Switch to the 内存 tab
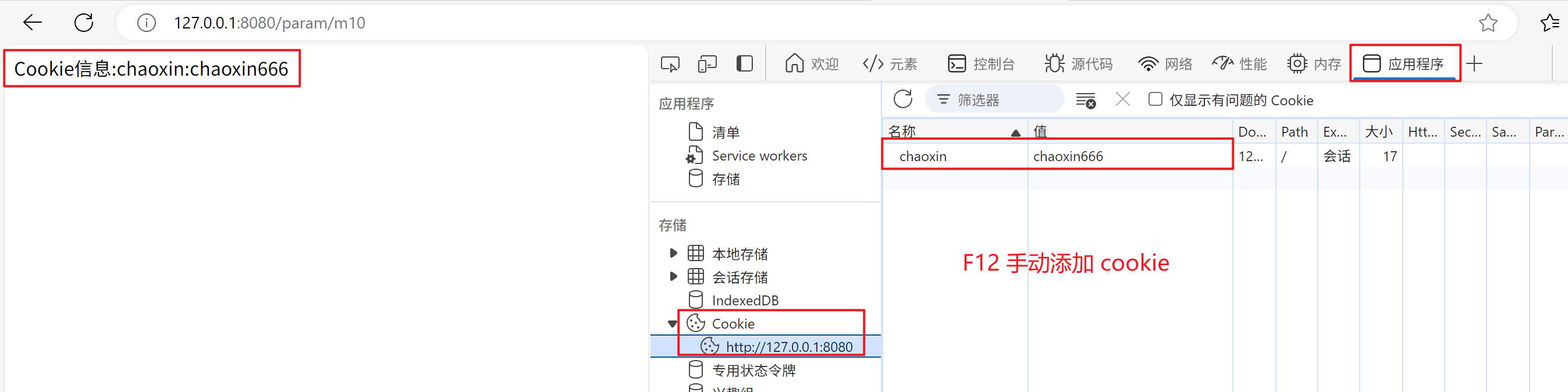 click(x=1314, y=64)
